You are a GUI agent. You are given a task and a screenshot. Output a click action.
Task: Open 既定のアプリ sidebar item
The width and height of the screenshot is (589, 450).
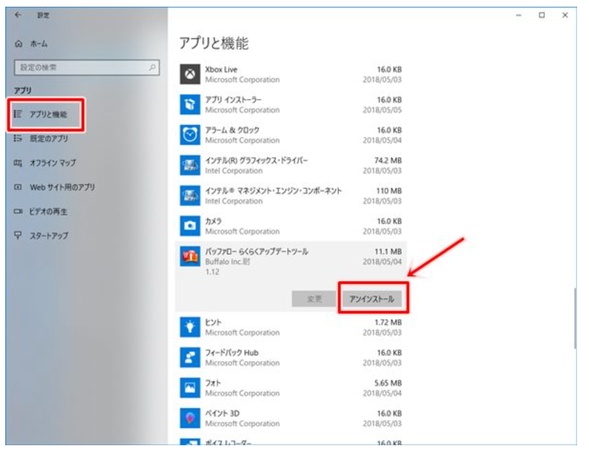coord(49,139)
